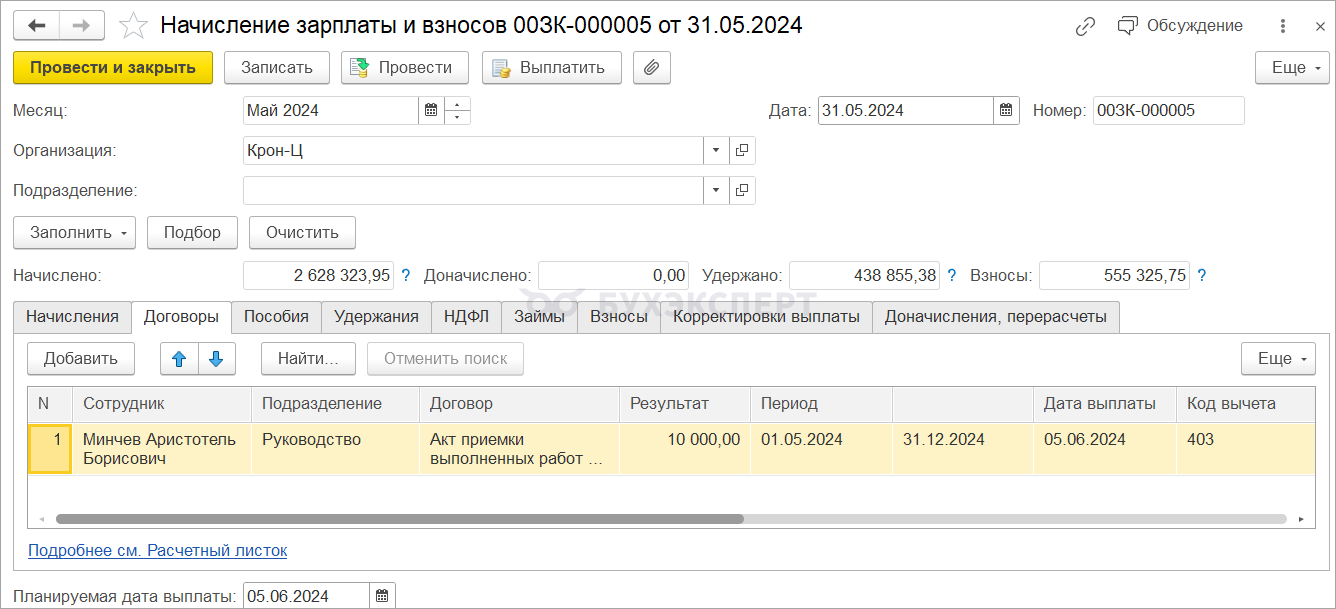Move row down with blue arrow

tap(217, 359)
